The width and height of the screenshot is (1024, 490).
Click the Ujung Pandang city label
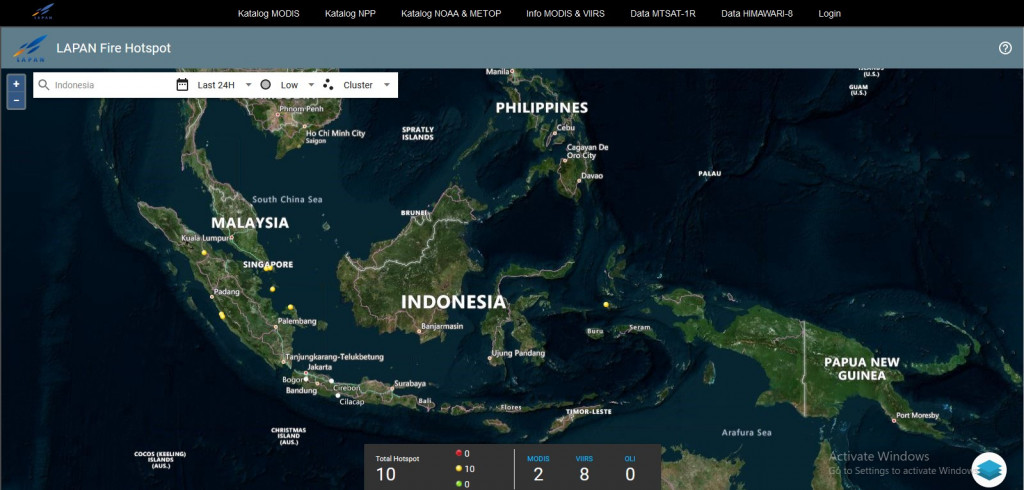[x=519, y=353]
